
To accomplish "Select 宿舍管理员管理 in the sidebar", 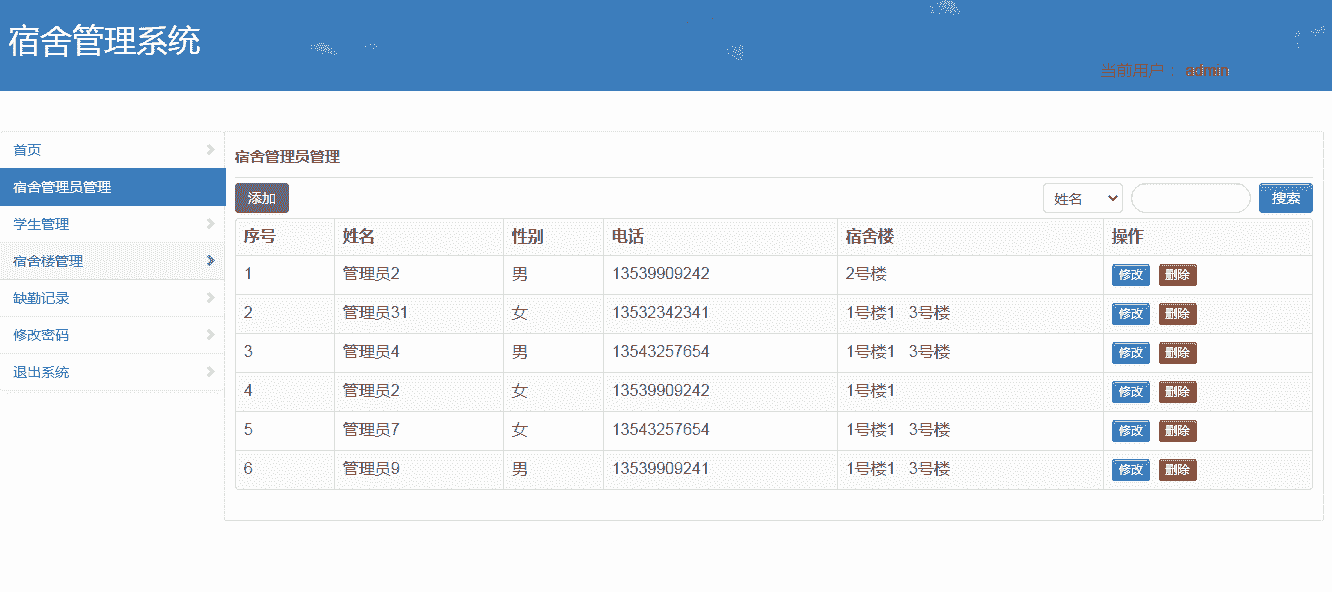I will coord(62,187).
